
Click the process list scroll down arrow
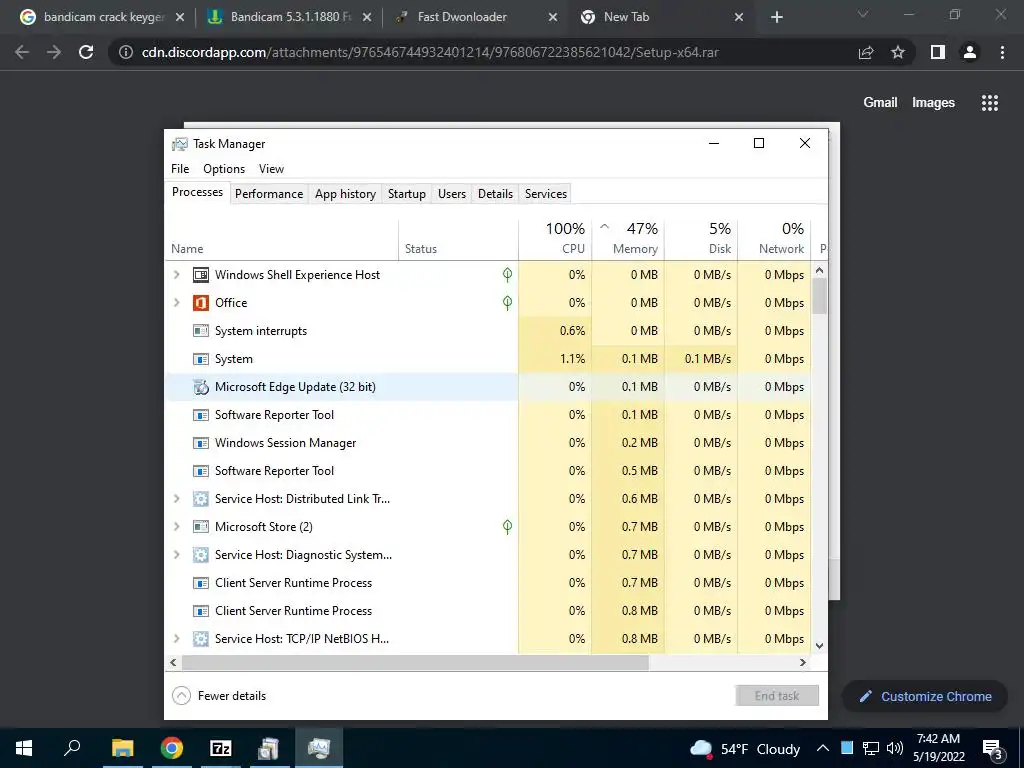tap(820, 646)
